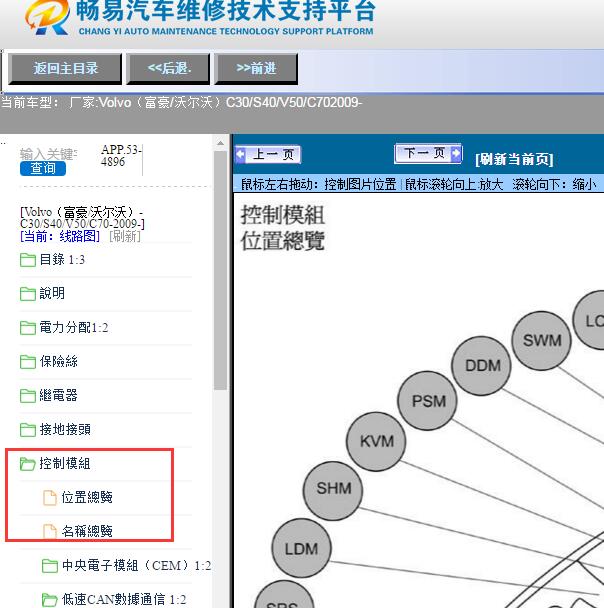Screen dimensions: 604x608
Task: Click the 刷新当前页 refresh link
Action: click(514, 159)
